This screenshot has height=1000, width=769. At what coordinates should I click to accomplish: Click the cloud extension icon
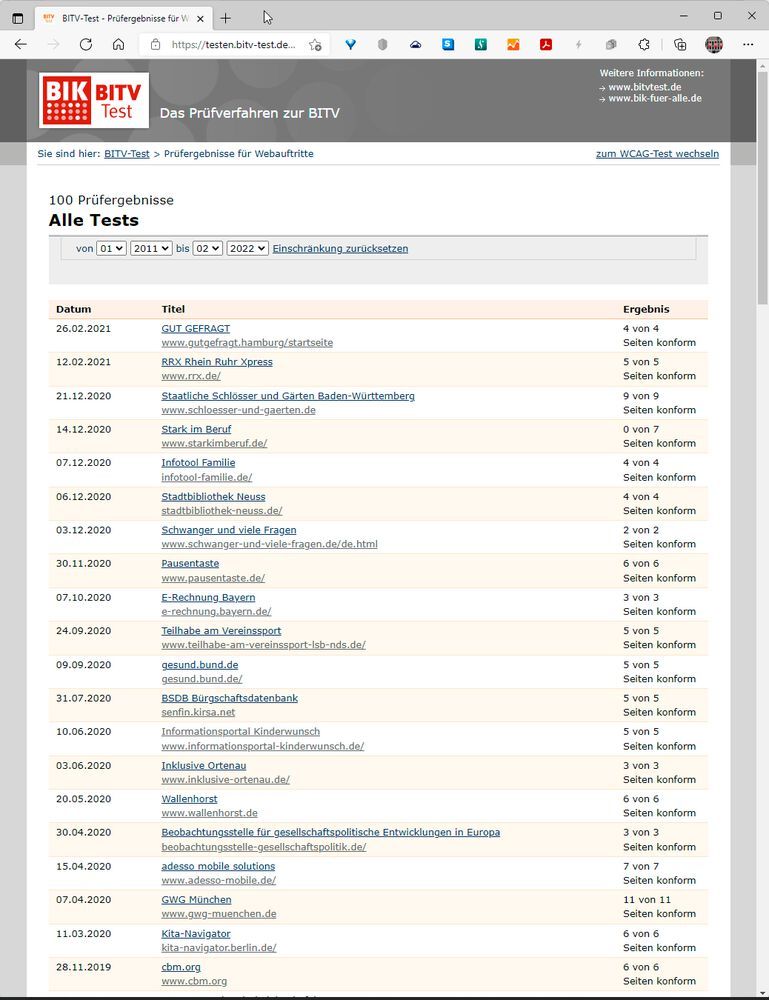click(415, 44)
